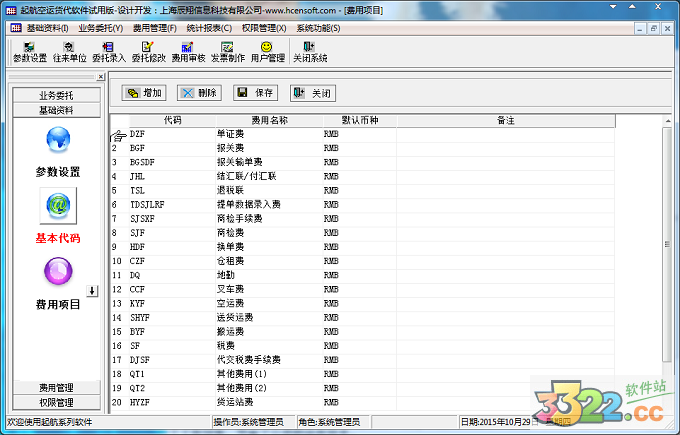
Task: Select the 叉车费 cell
Action: point(269,290)
